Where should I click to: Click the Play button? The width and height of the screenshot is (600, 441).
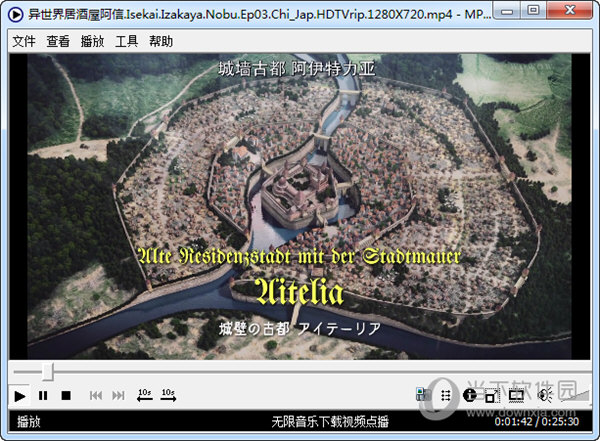point(20,395)
